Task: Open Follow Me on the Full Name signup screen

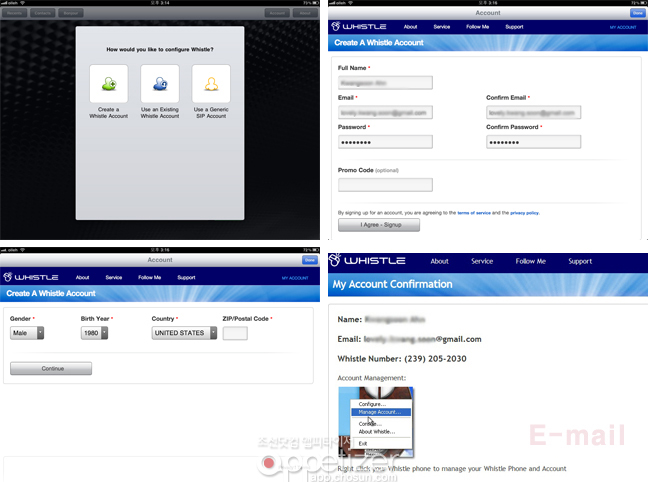Action: 478,27
